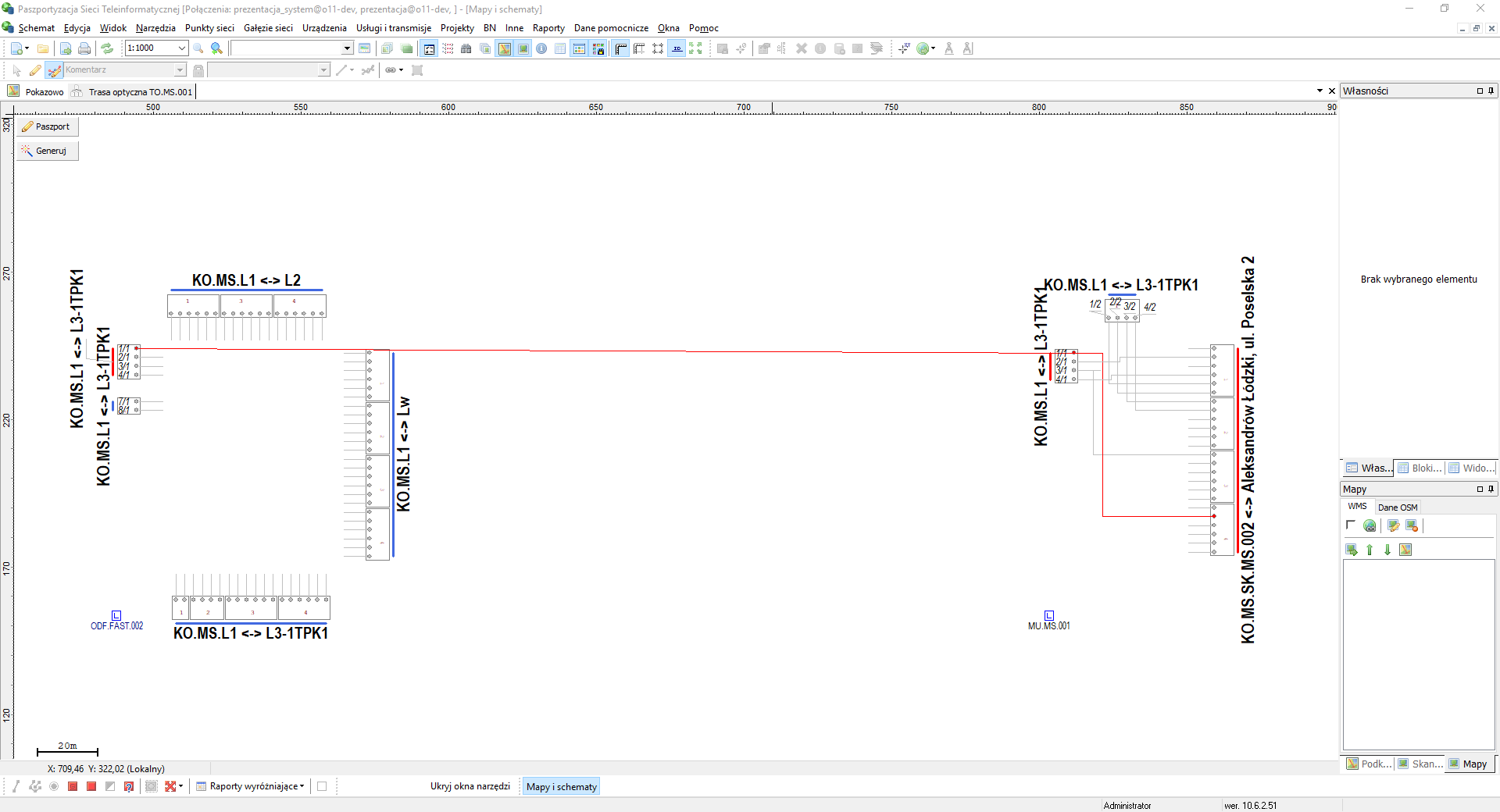Click the Paszport button

(47, 126)
